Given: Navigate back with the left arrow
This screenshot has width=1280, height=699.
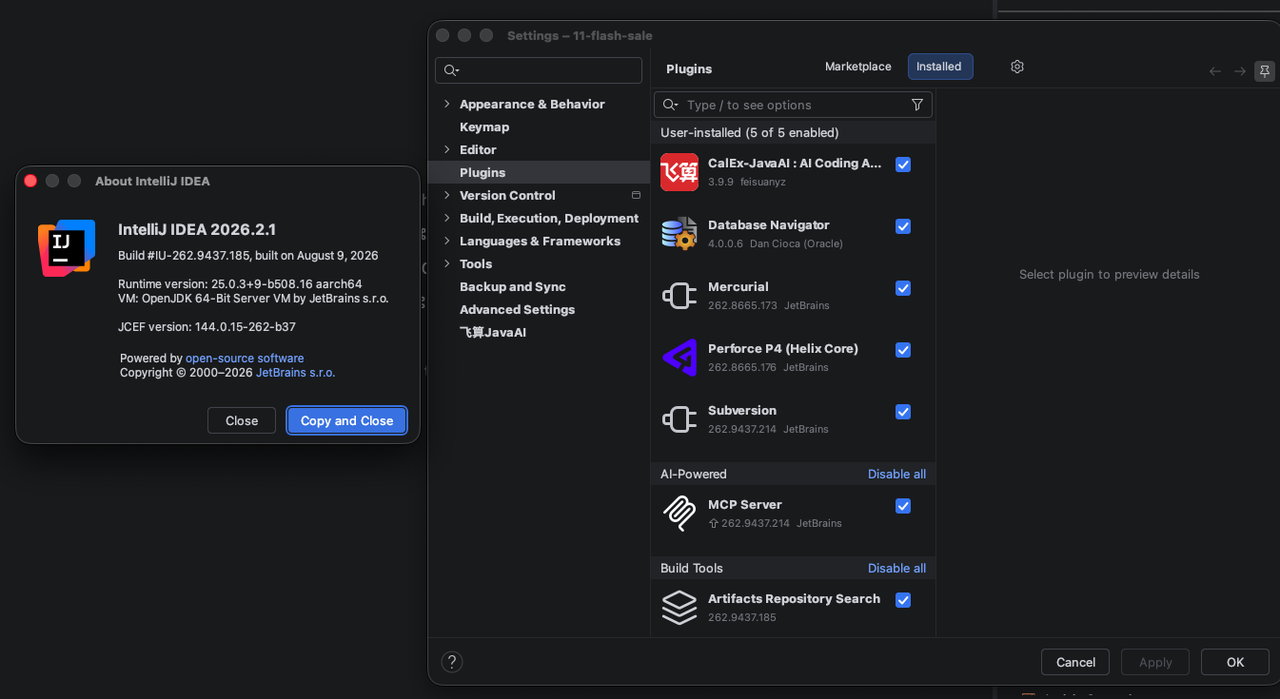Looking at the screenshot, I should coord(1215,71).
